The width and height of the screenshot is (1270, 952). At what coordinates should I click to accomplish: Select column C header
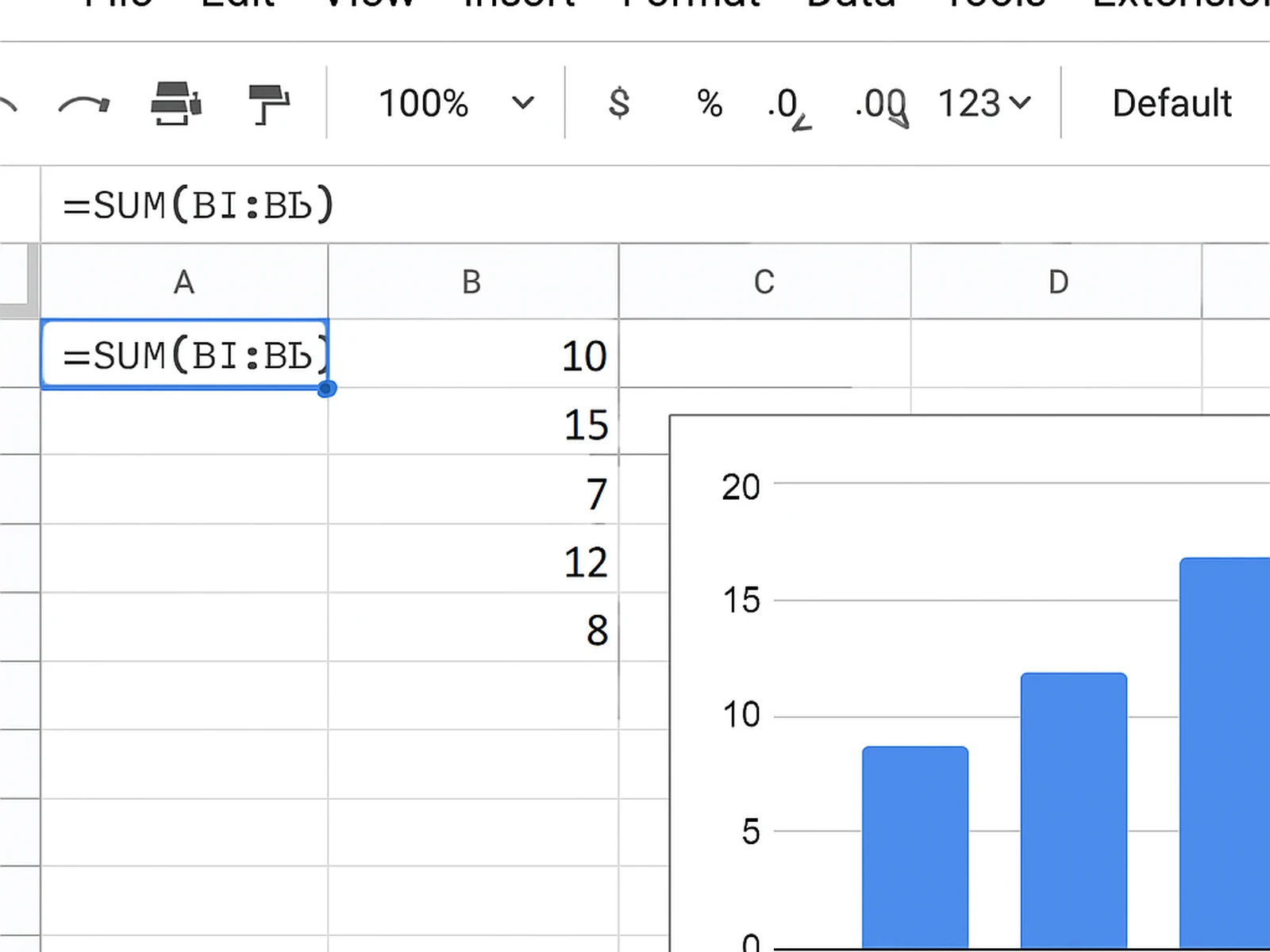(764, 282)
